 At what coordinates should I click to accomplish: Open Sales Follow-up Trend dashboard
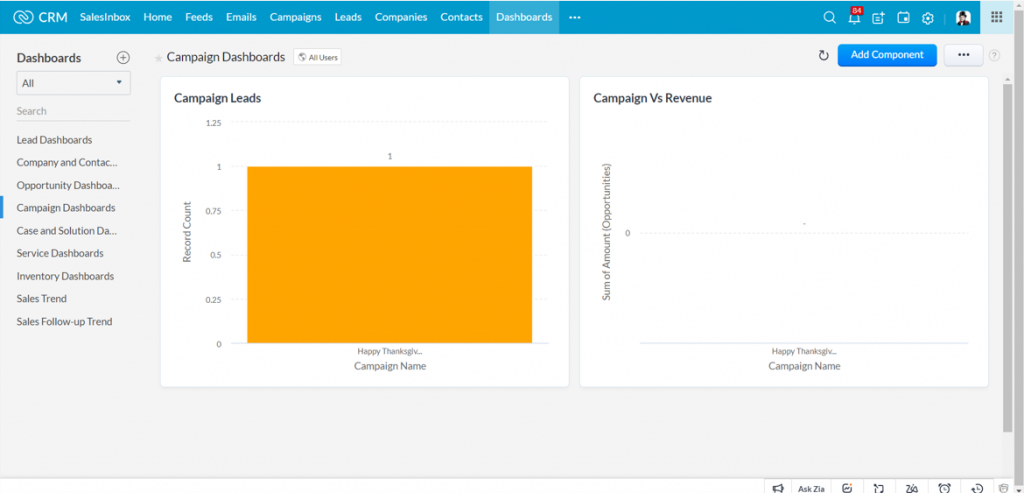coord(64,321)
